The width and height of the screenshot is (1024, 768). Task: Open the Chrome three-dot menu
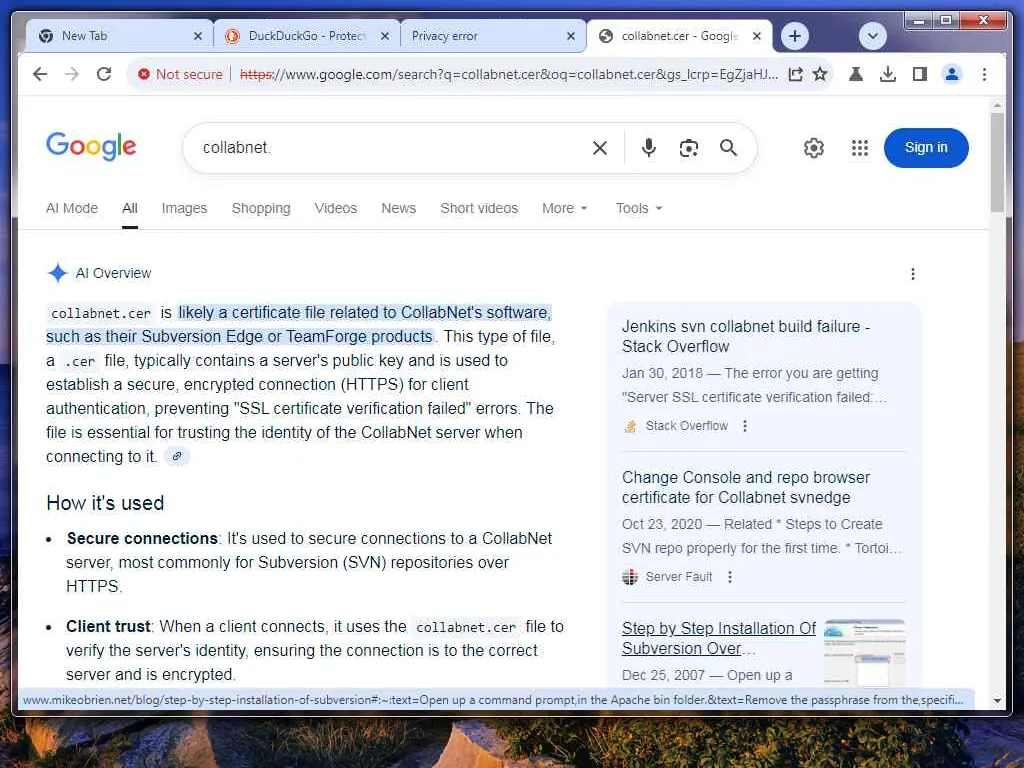pyautogui.click(x=984, y=74)
